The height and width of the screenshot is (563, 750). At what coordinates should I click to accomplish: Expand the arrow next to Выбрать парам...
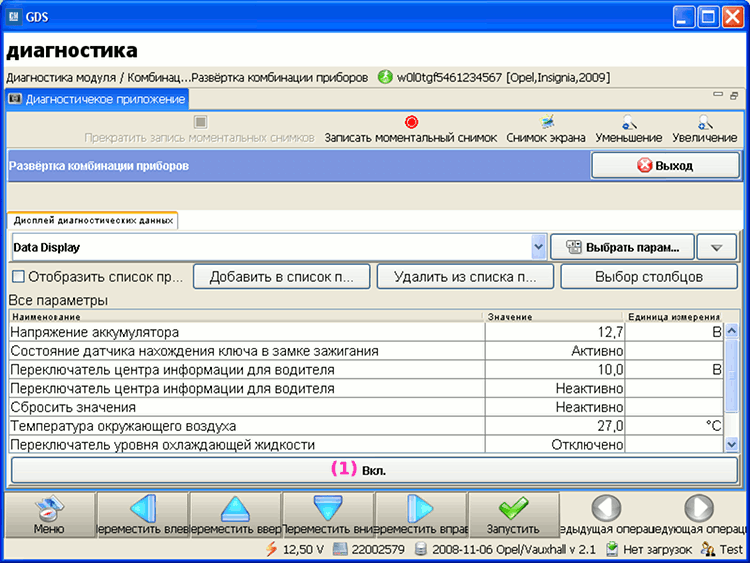(x=716, y=247)
